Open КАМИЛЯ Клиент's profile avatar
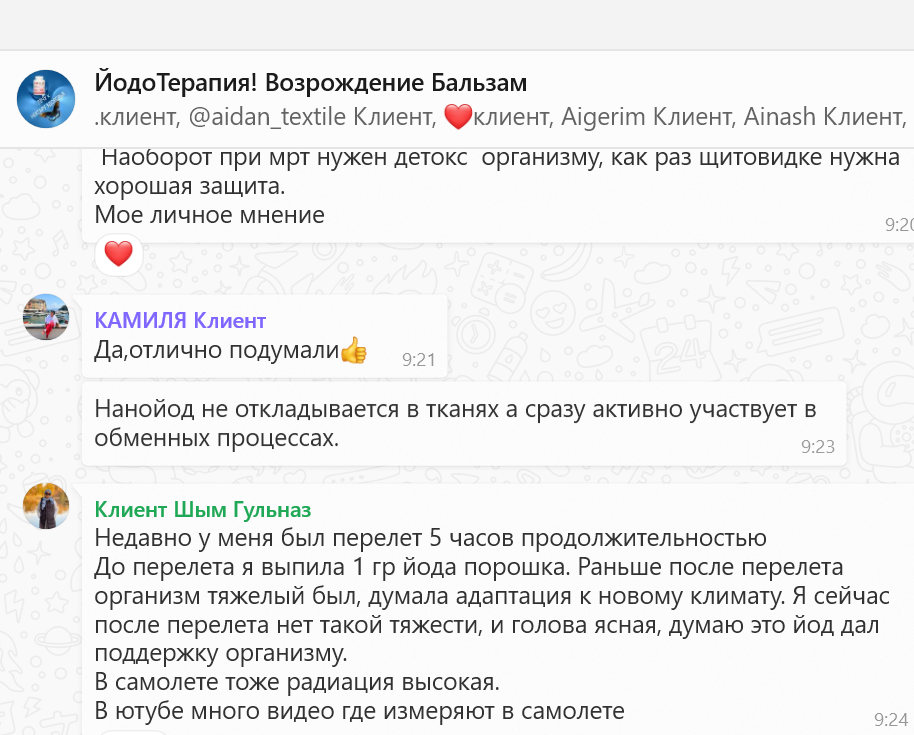The width and height of the screenshot is (914, 735). coord(46,317)
